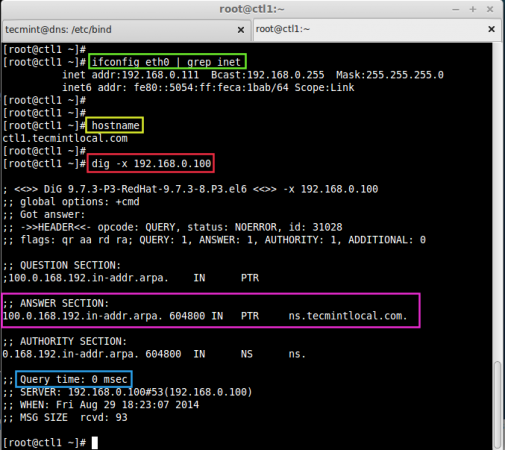The image size is (505, 450).
Task: Click the 'dig -x 192.168.0.100' command text
Action: click(x=151, y=163)
